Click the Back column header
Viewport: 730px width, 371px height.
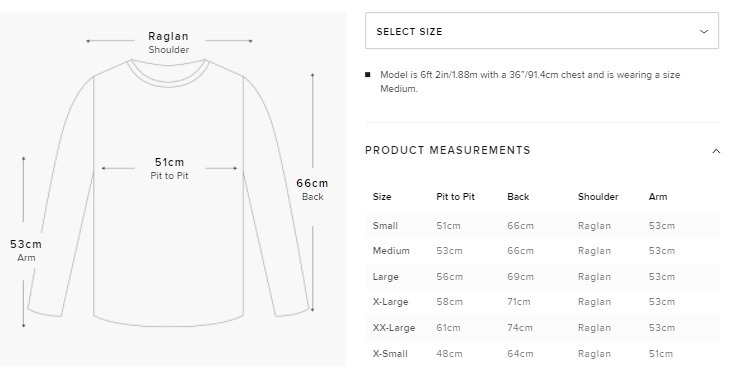point(518,197)
